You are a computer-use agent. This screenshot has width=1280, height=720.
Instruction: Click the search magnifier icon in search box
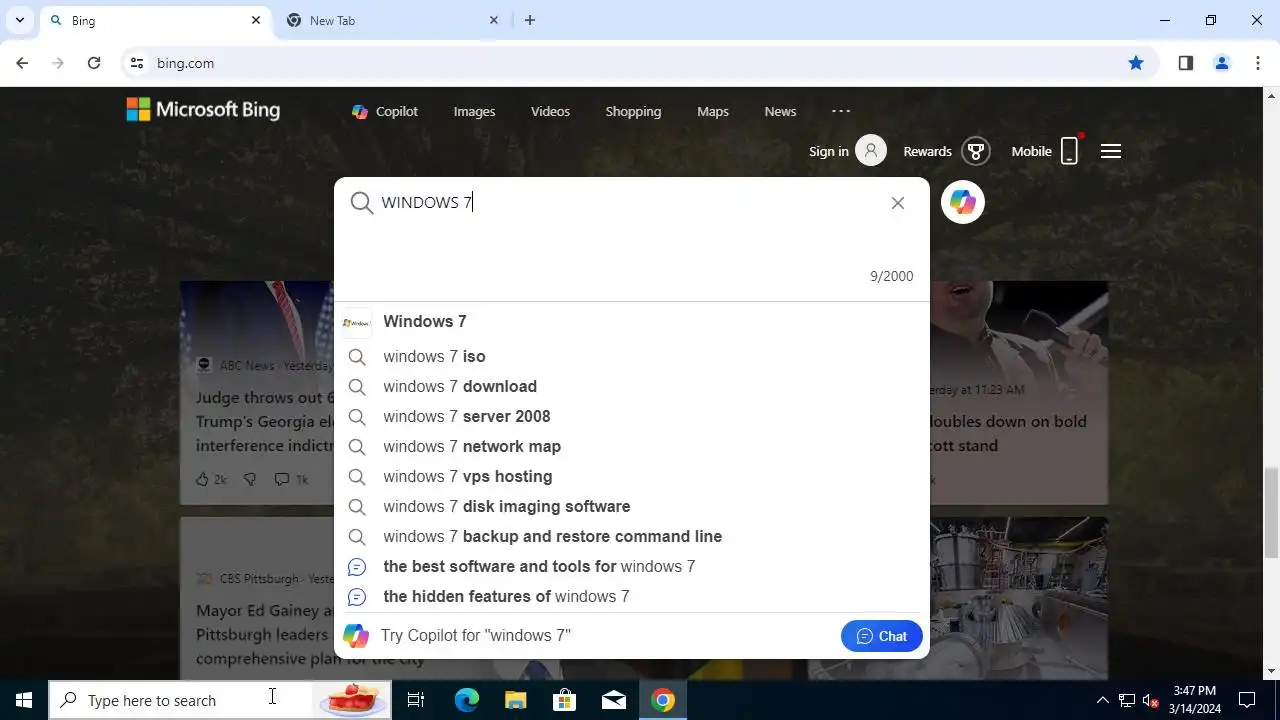(x=362, y=203)
